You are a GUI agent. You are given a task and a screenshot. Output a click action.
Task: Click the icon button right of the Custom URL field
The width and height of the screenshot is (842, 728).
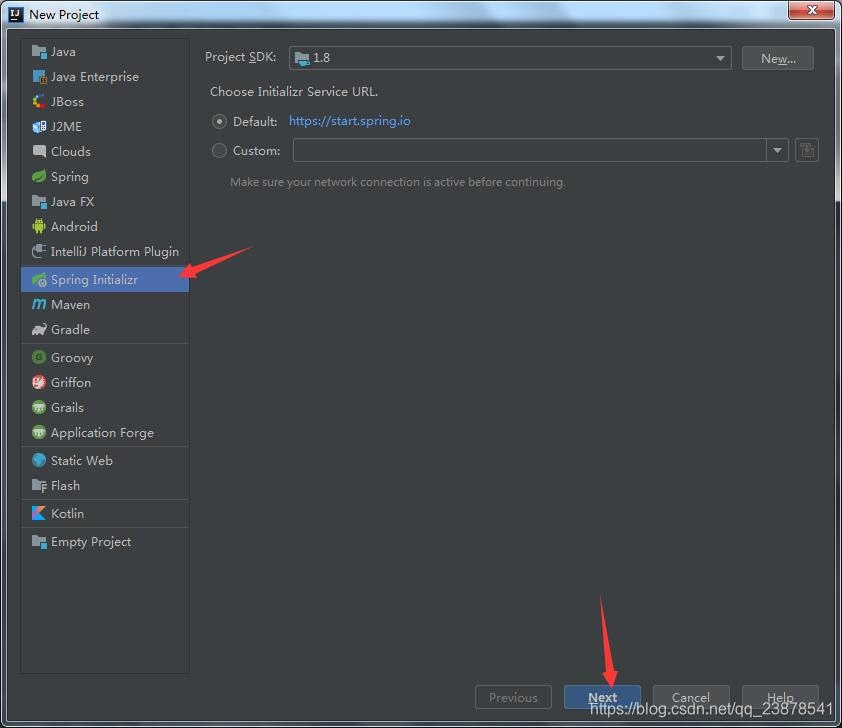(807, 150)
